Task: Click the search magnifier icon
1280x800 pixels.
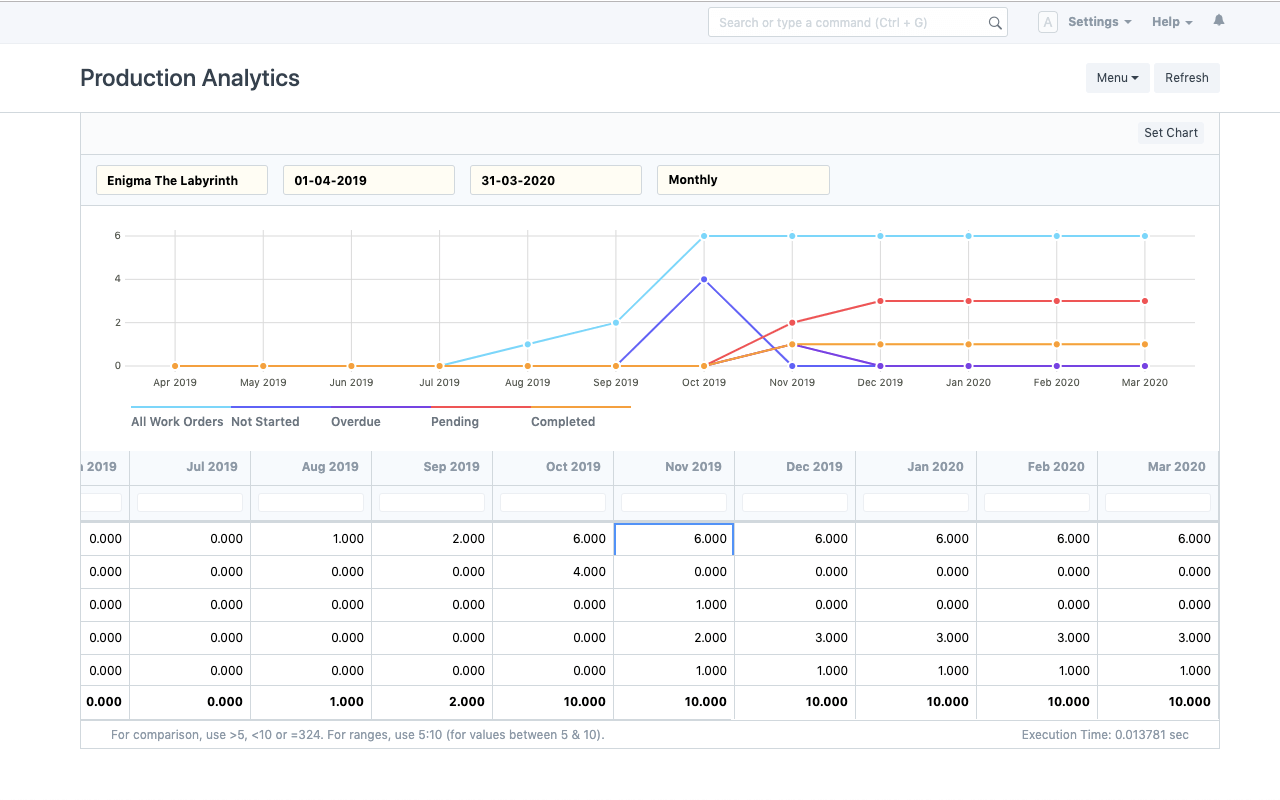Action: click(x=994, y=23)
